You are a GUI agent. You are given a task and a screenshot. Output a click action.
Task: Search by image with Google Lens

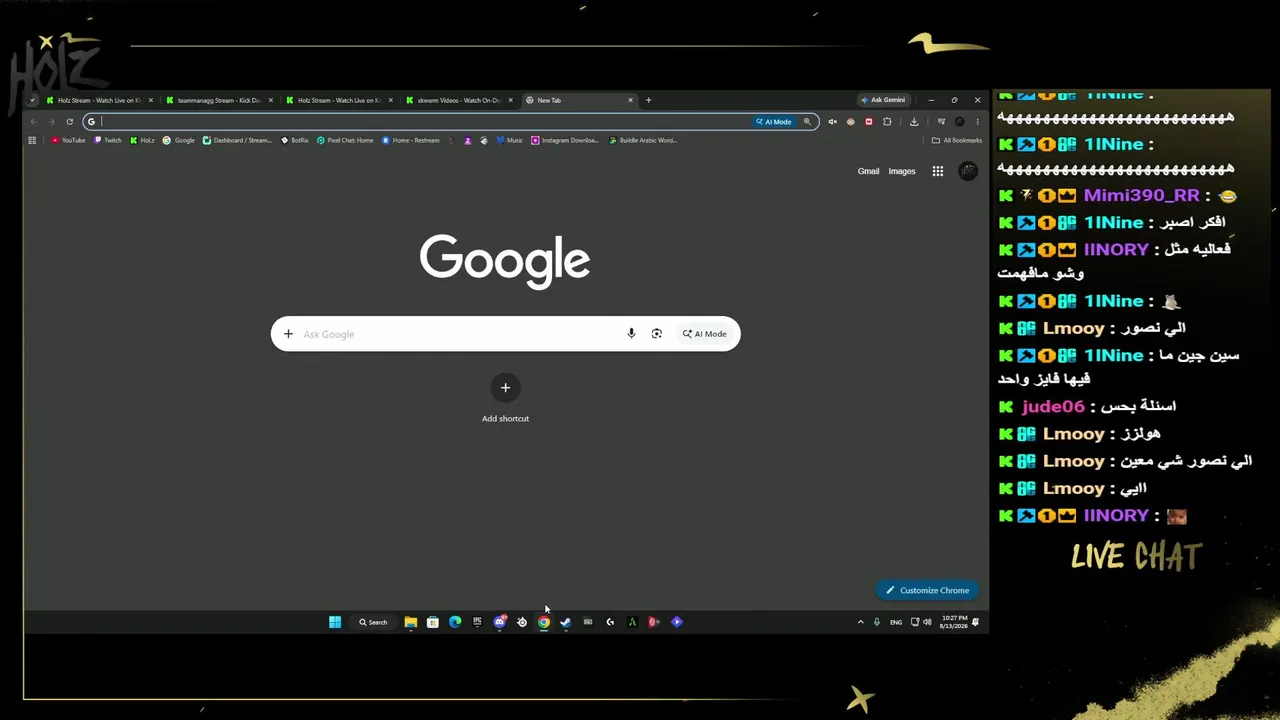coord(657,334)
